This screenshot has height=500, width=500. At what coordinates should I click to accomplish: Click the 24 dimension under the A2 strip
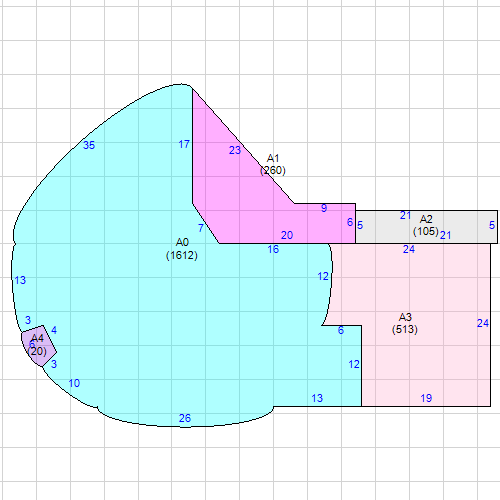(409, 249)
